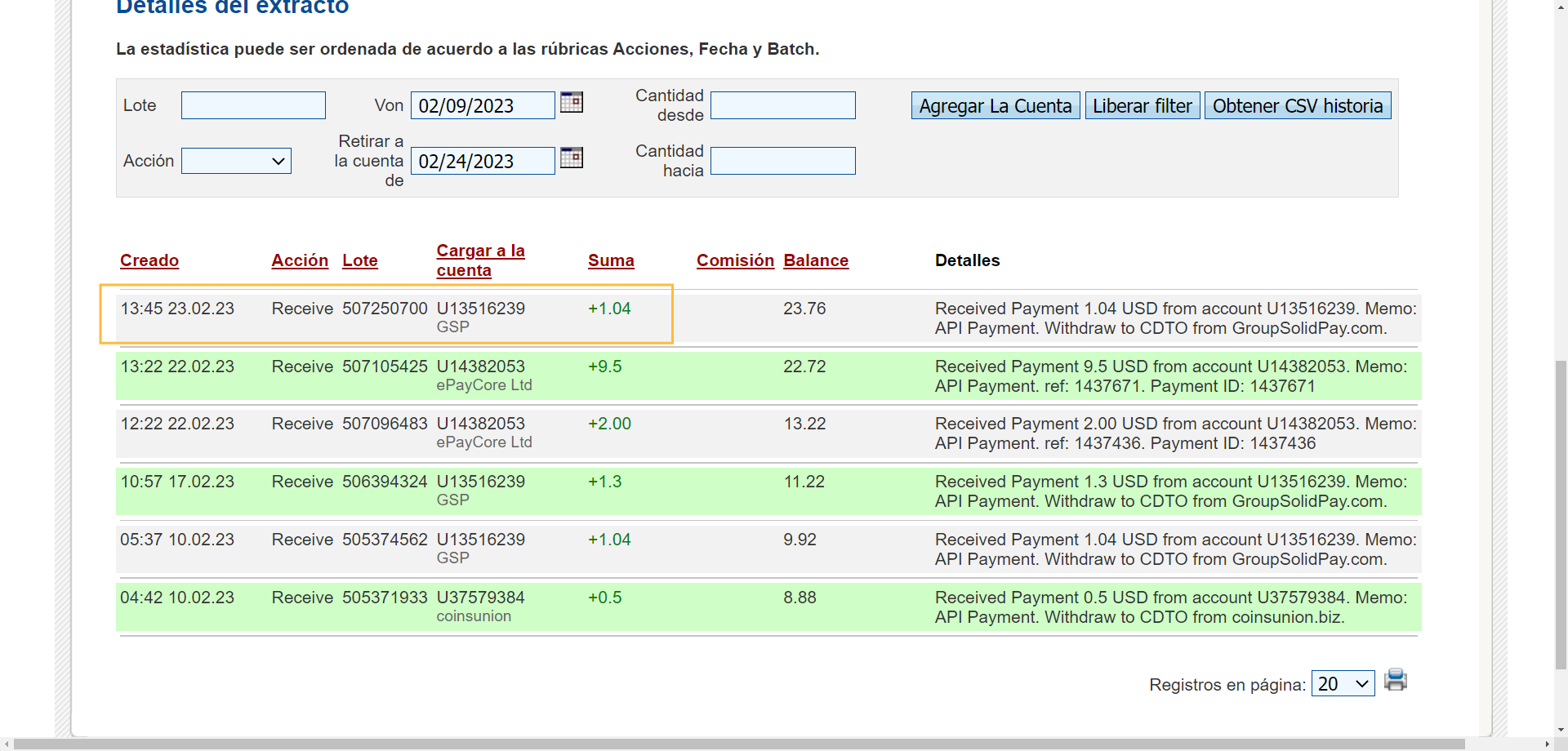Open the calendar picker beside the Von date

click(x=572, y=102)
